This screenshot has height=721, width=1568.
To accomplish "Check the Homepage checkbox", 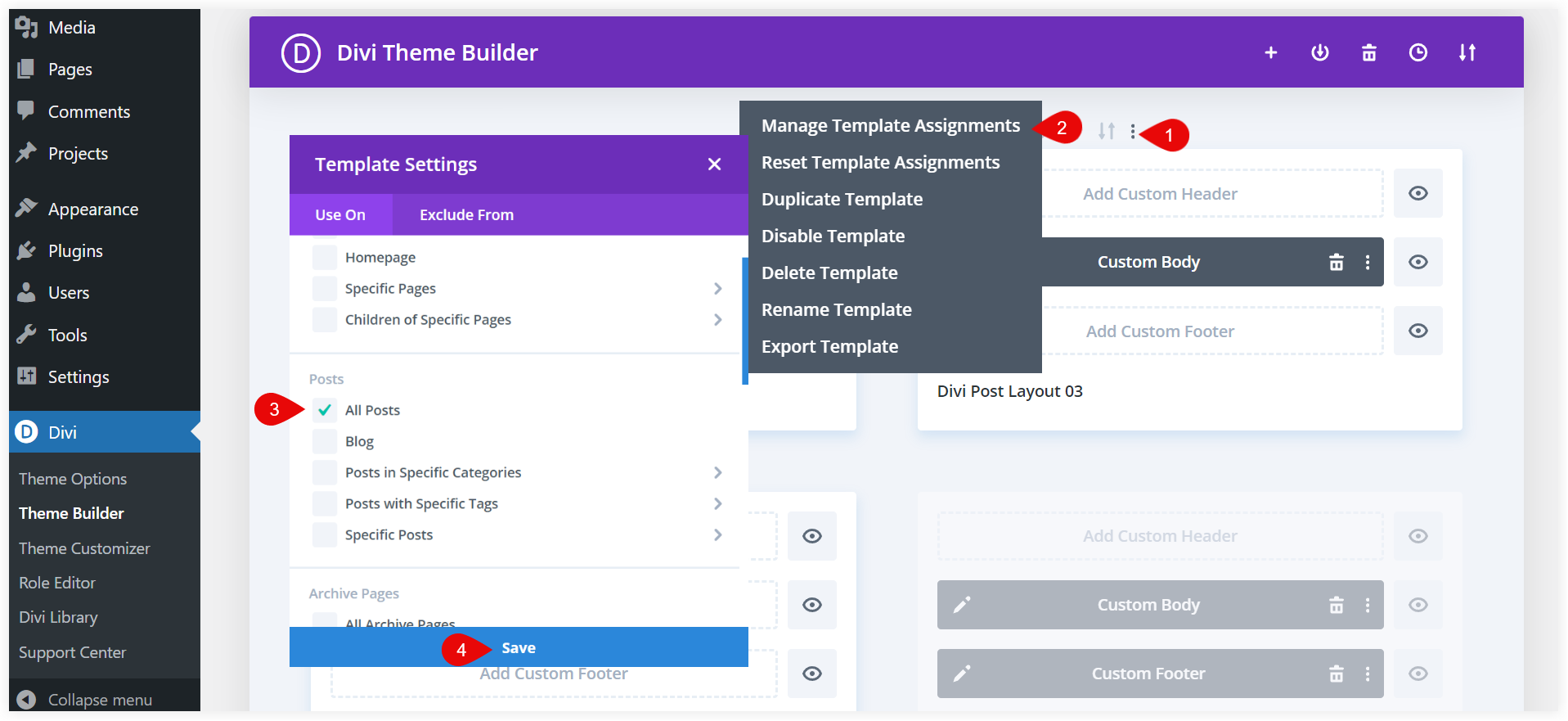I will (325, 257).
